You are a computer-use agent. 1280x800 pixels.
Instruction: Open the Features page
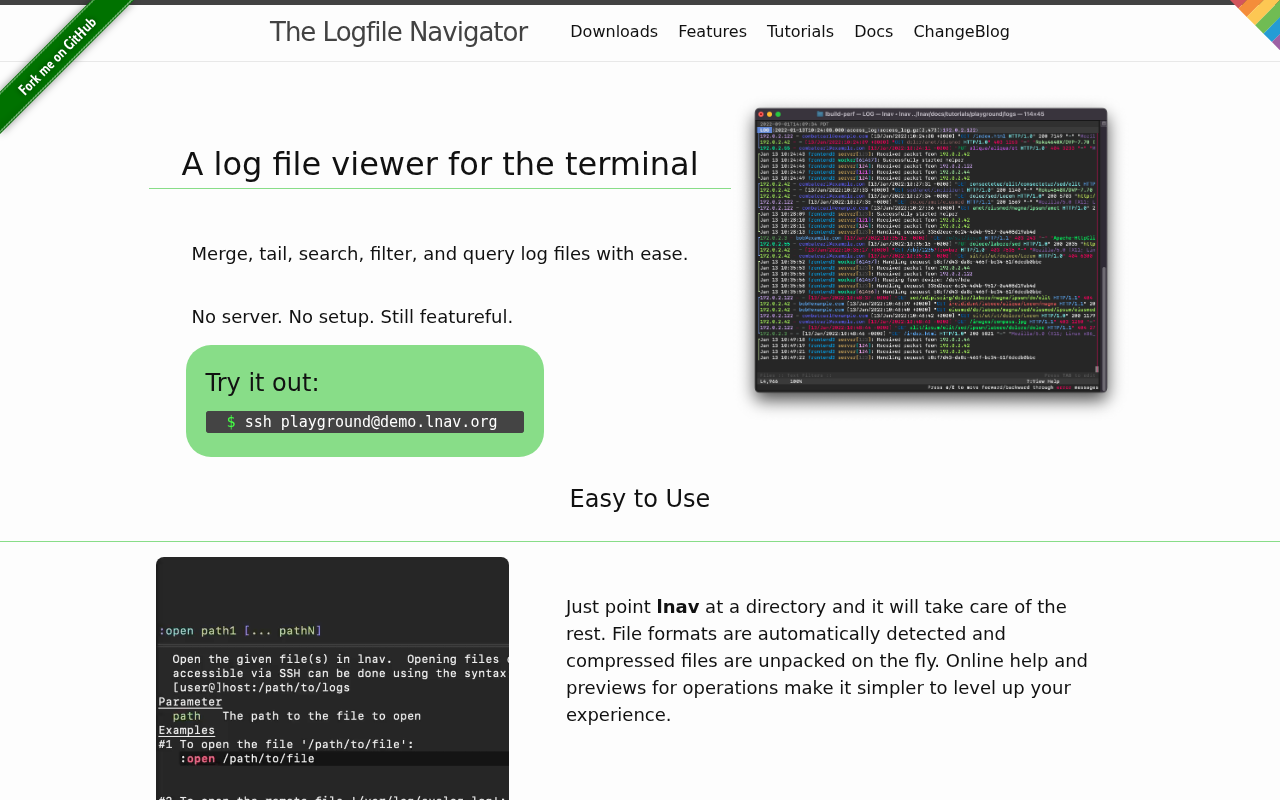tap(712, 31)
